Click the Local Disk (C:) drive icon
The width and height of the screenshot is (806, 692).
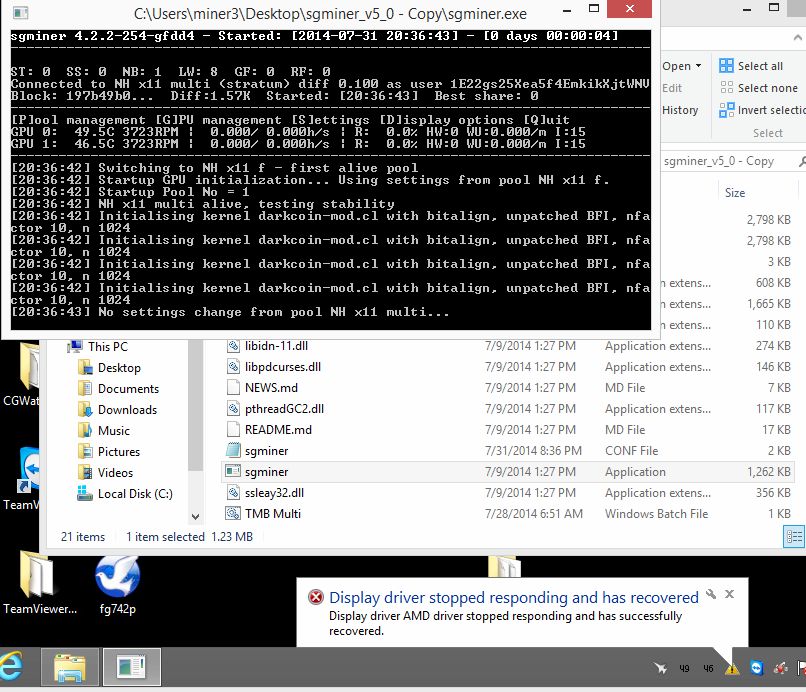coord(84,494)
